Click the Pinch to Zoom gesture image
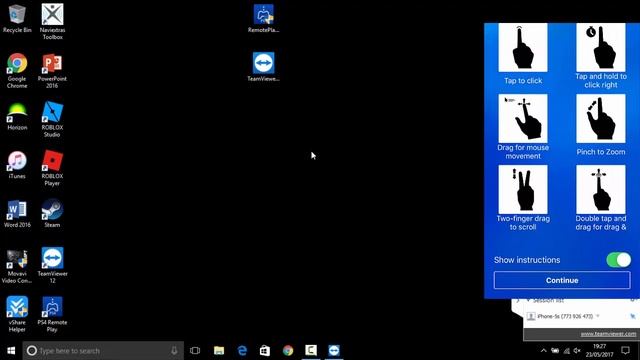The width and height of the screenshot is (640, 360). [600, 118]
